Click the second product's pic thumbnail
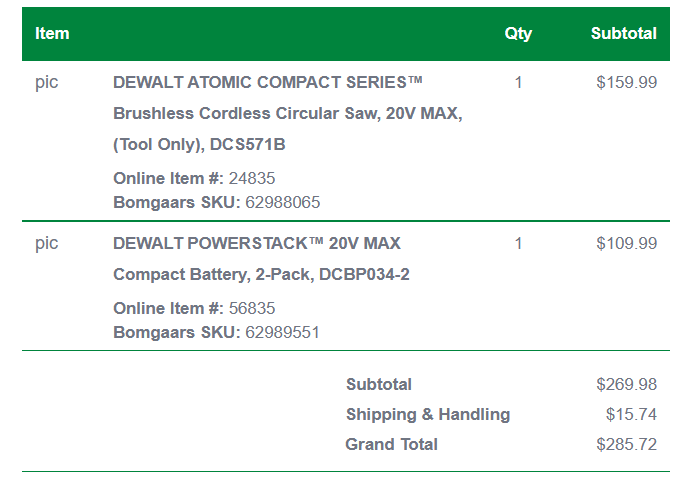 click(47, 243)
